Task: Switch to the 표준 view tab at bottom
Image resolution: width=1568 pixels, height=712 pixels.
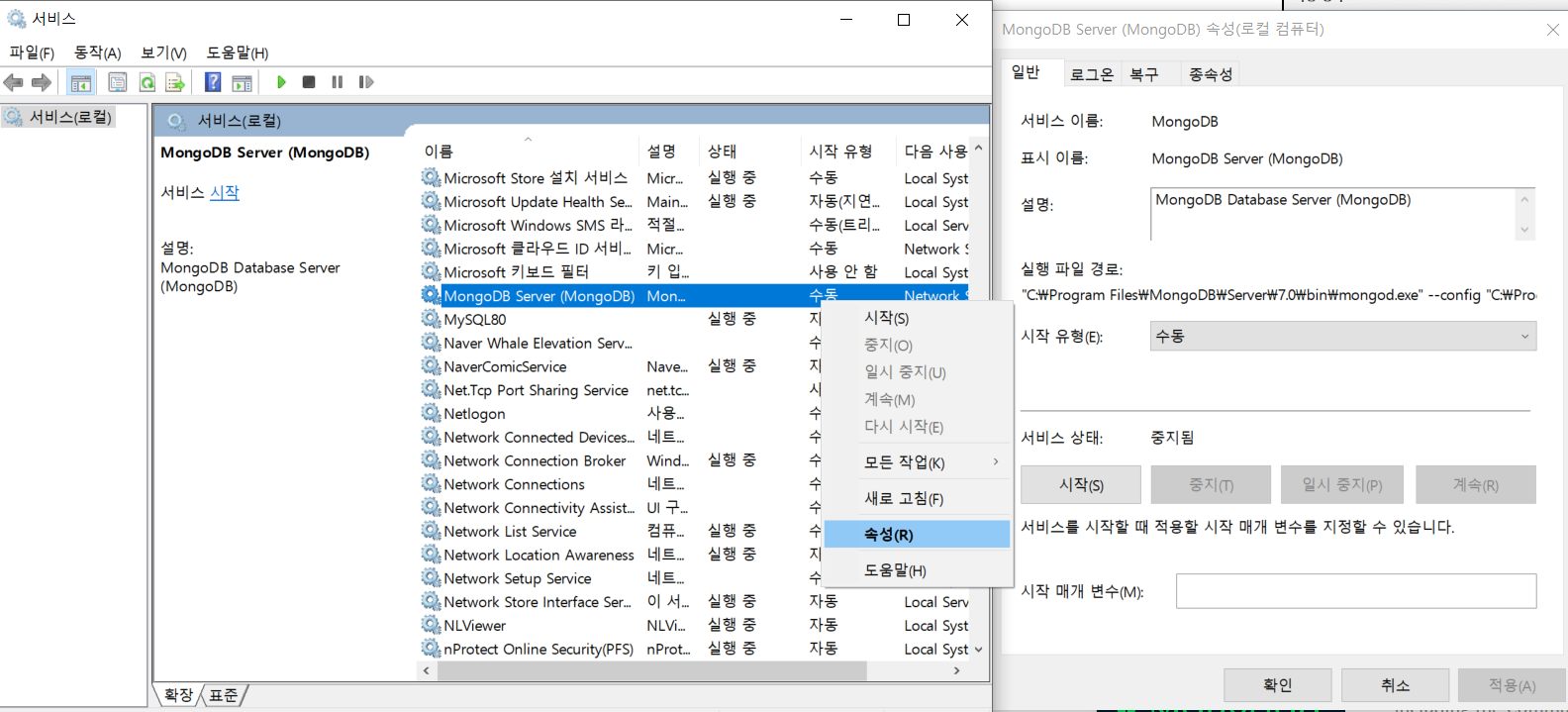Action: click(x=225, y=695)
